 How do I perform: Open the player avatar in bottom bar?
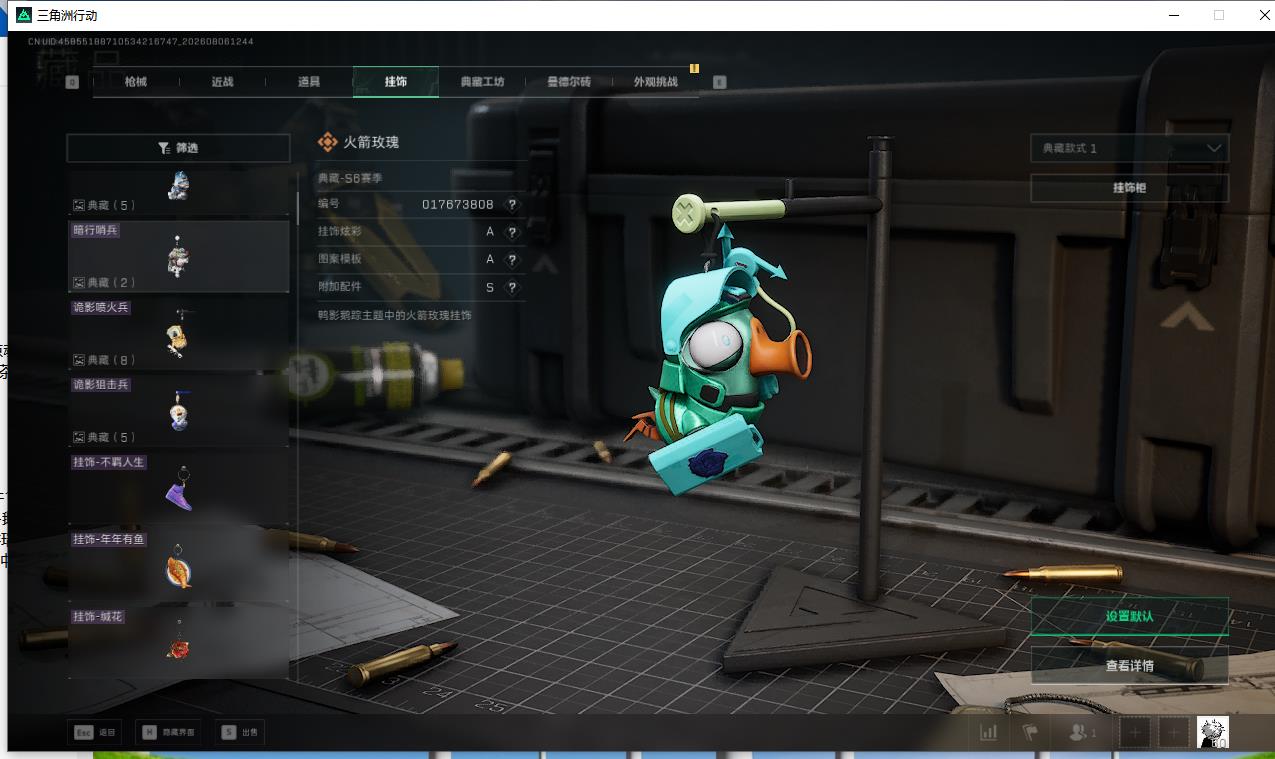[x=1213, y=733]
